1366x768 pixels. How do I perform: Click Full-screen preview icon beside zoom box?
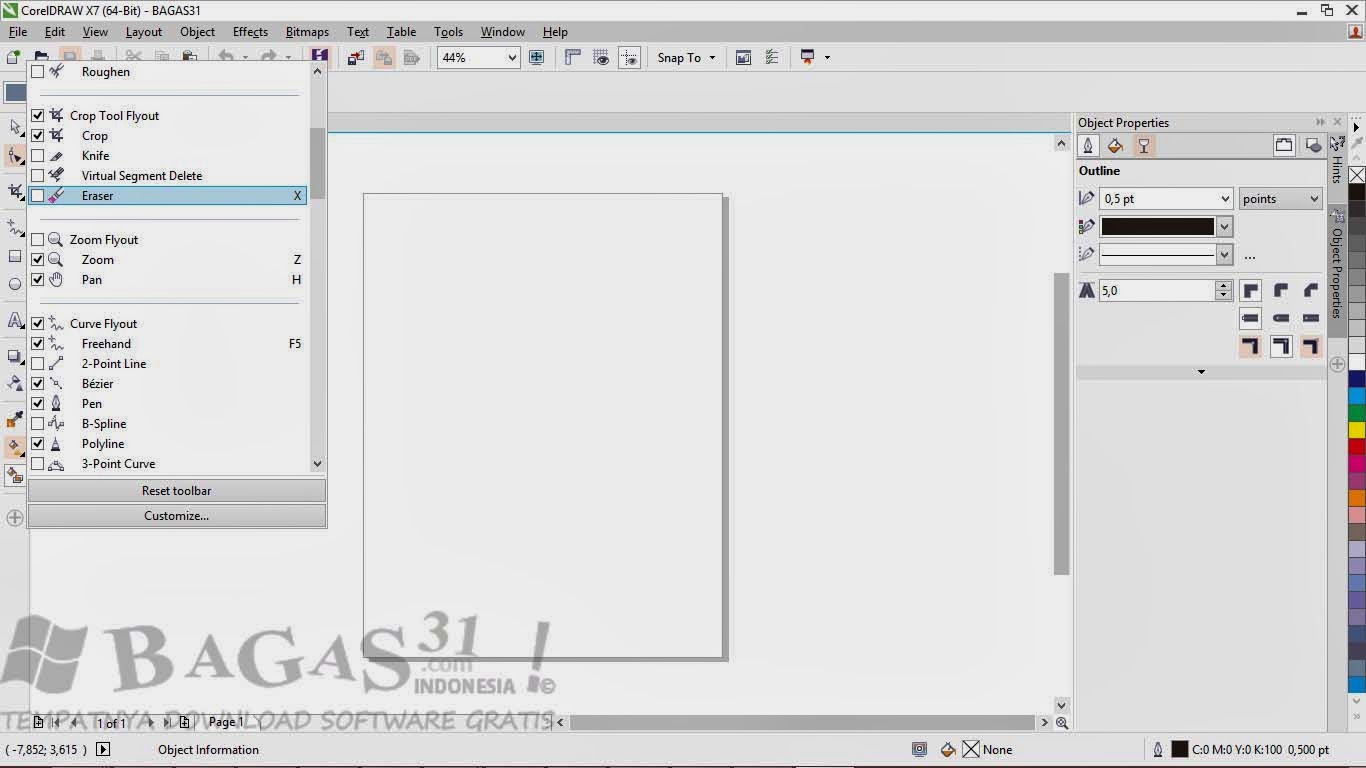point(537,57)
